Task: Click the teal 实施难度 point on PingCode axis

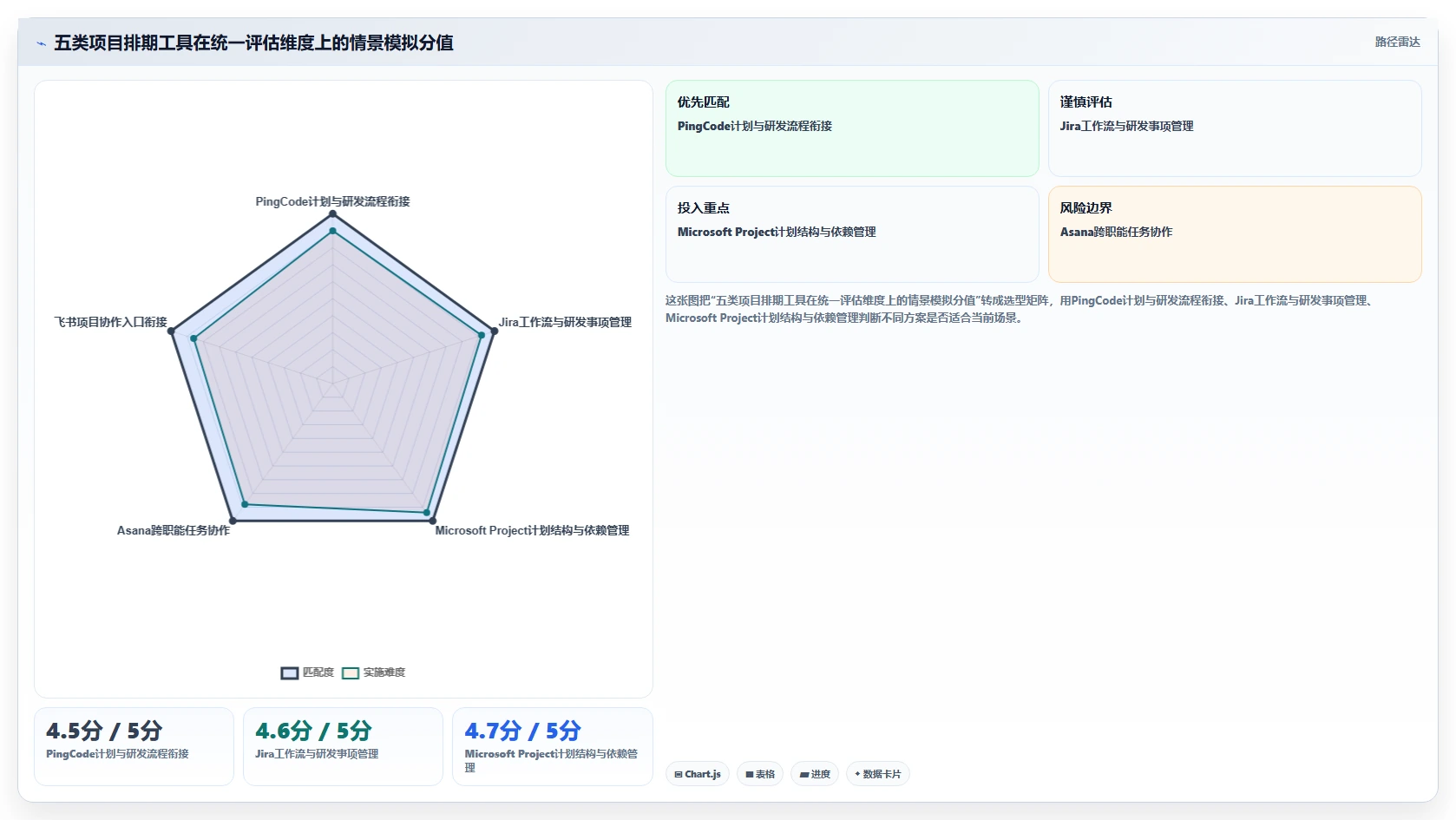Action: (332, 231)
